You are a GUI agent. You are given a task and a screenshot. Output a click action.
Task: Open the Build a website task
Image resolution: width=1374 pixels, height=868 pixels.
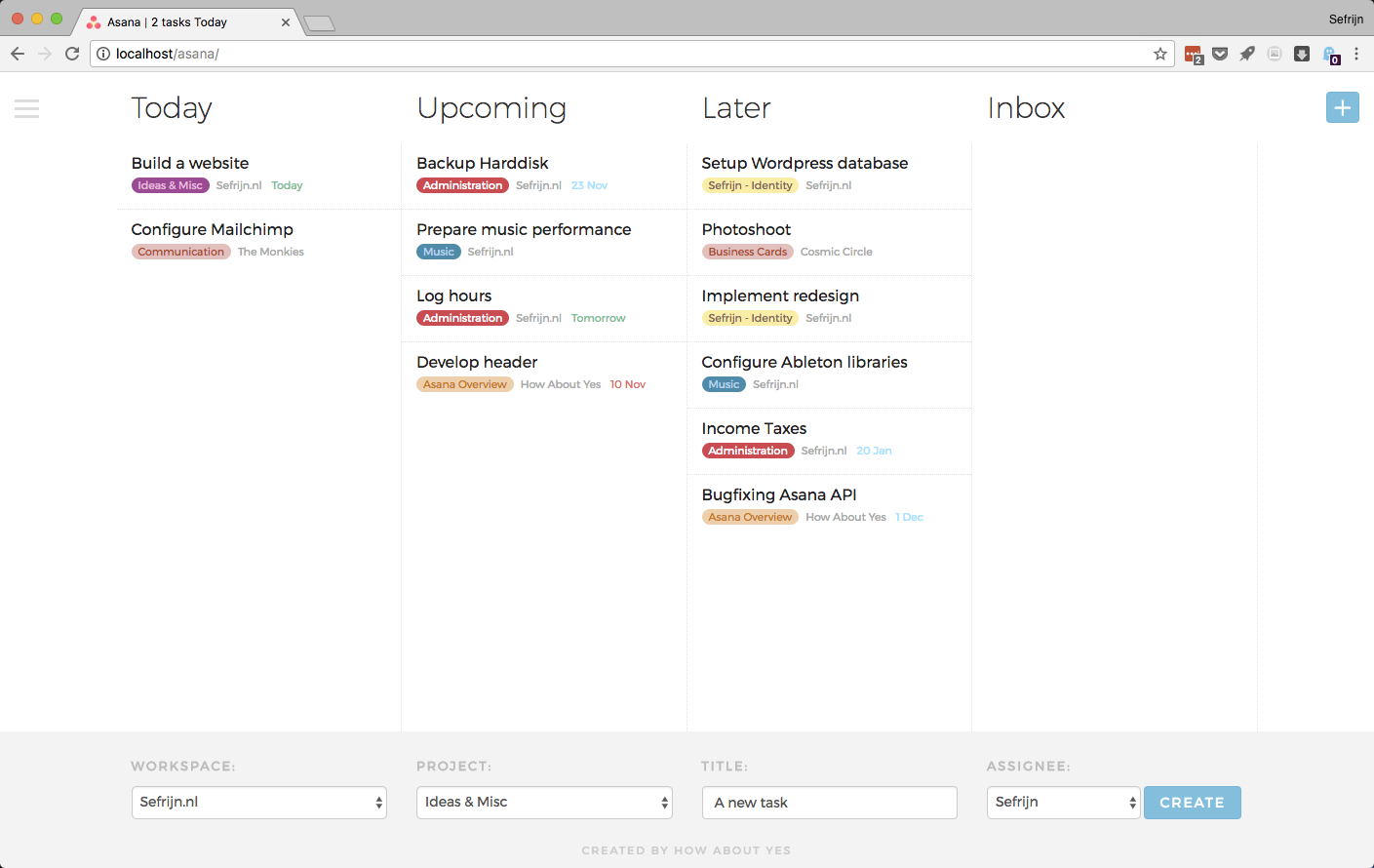(190, 163)
